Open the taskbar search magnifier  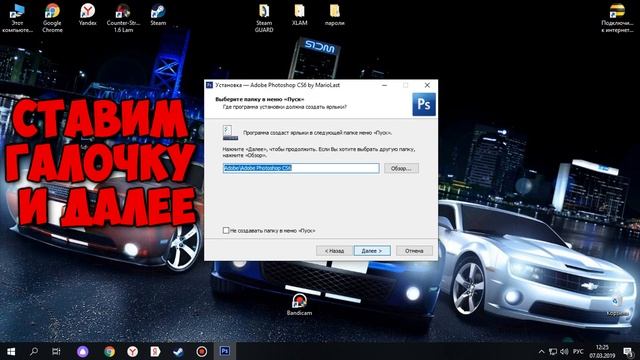coord(34,351)
